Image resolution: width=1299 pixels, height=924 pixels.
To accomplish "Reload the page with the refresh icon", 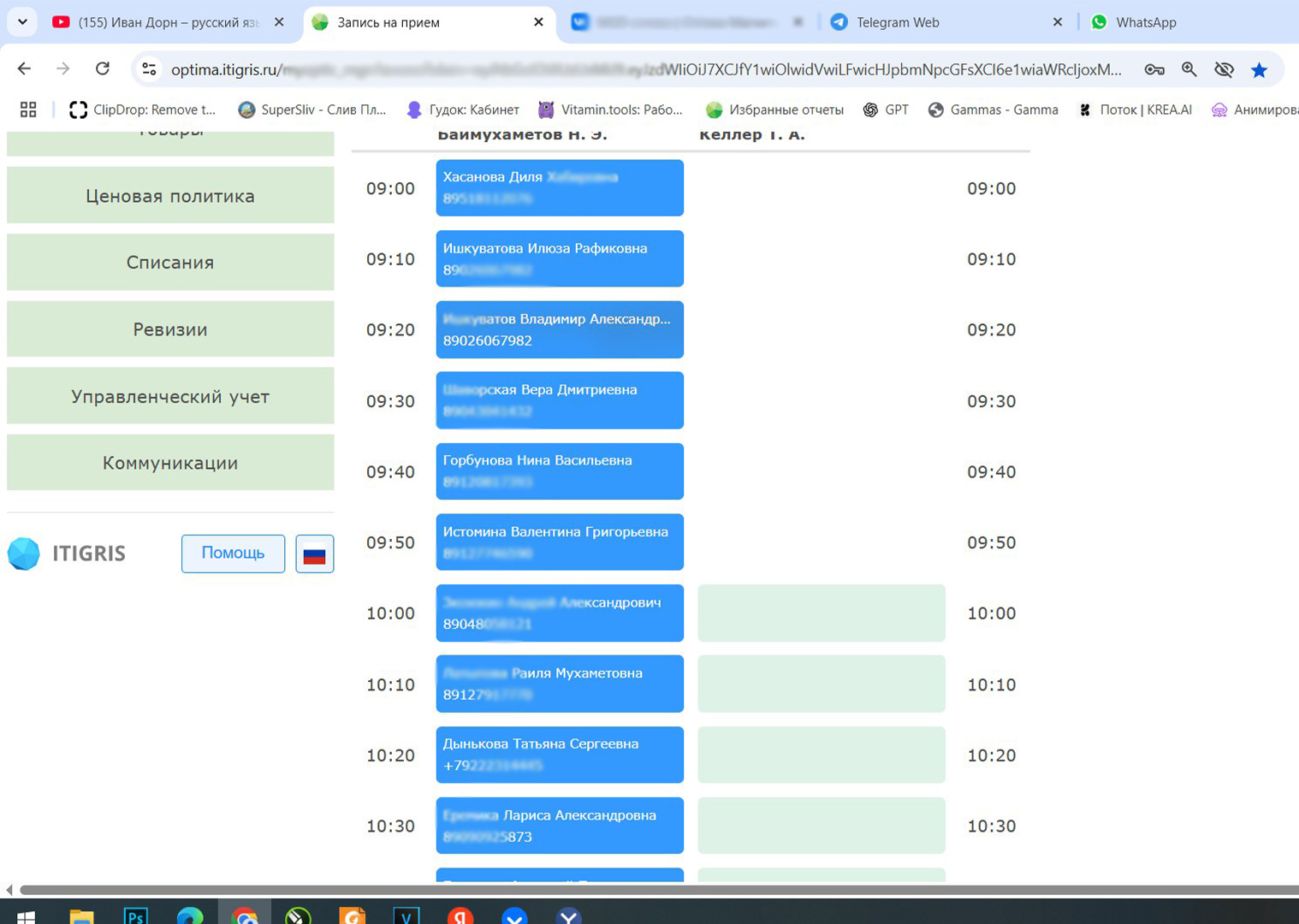I will [x=103, y=69].
